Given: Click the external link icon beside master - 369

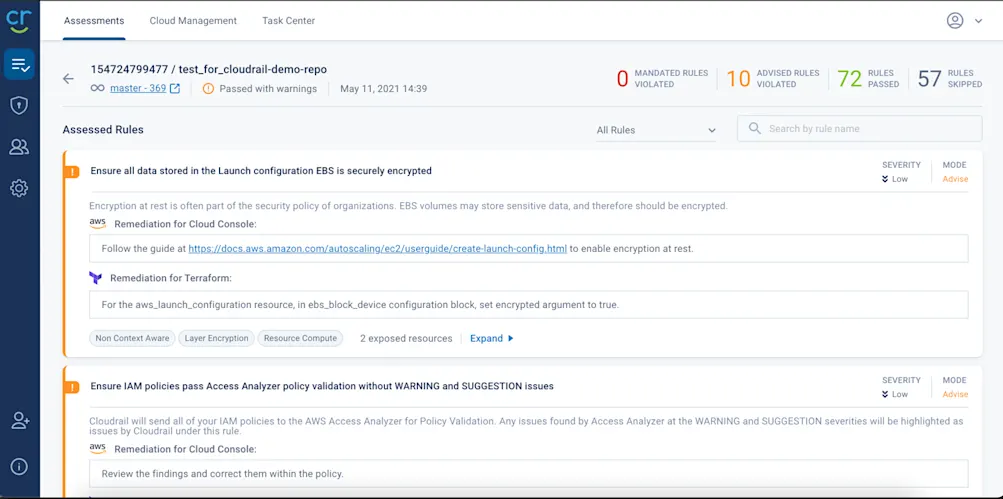Looking at the screenshot, I should [x=175, y=89].
